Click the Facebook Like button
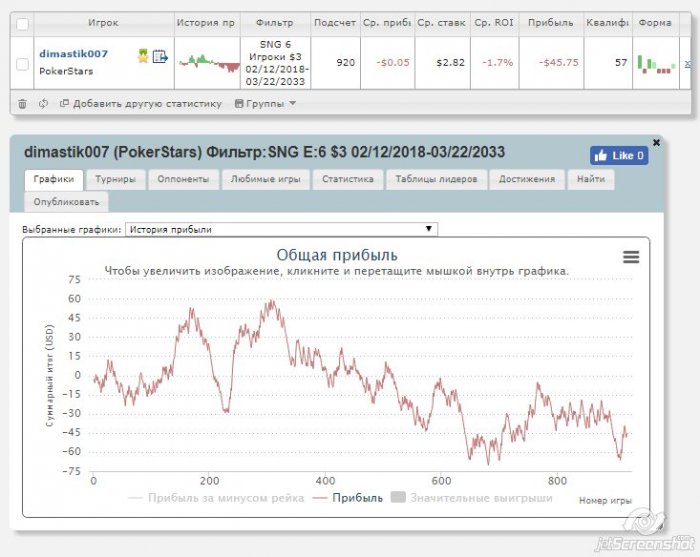The image size is (700, 557). (619, 156)
